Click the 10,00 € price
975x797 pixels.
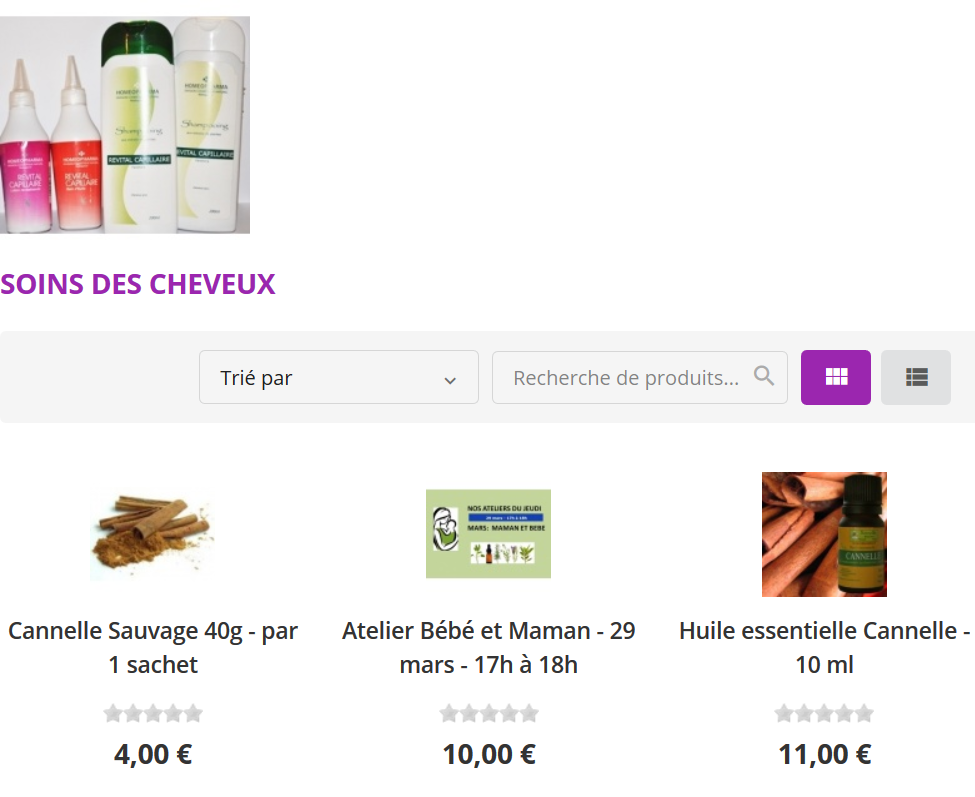(x=489, y=755)
